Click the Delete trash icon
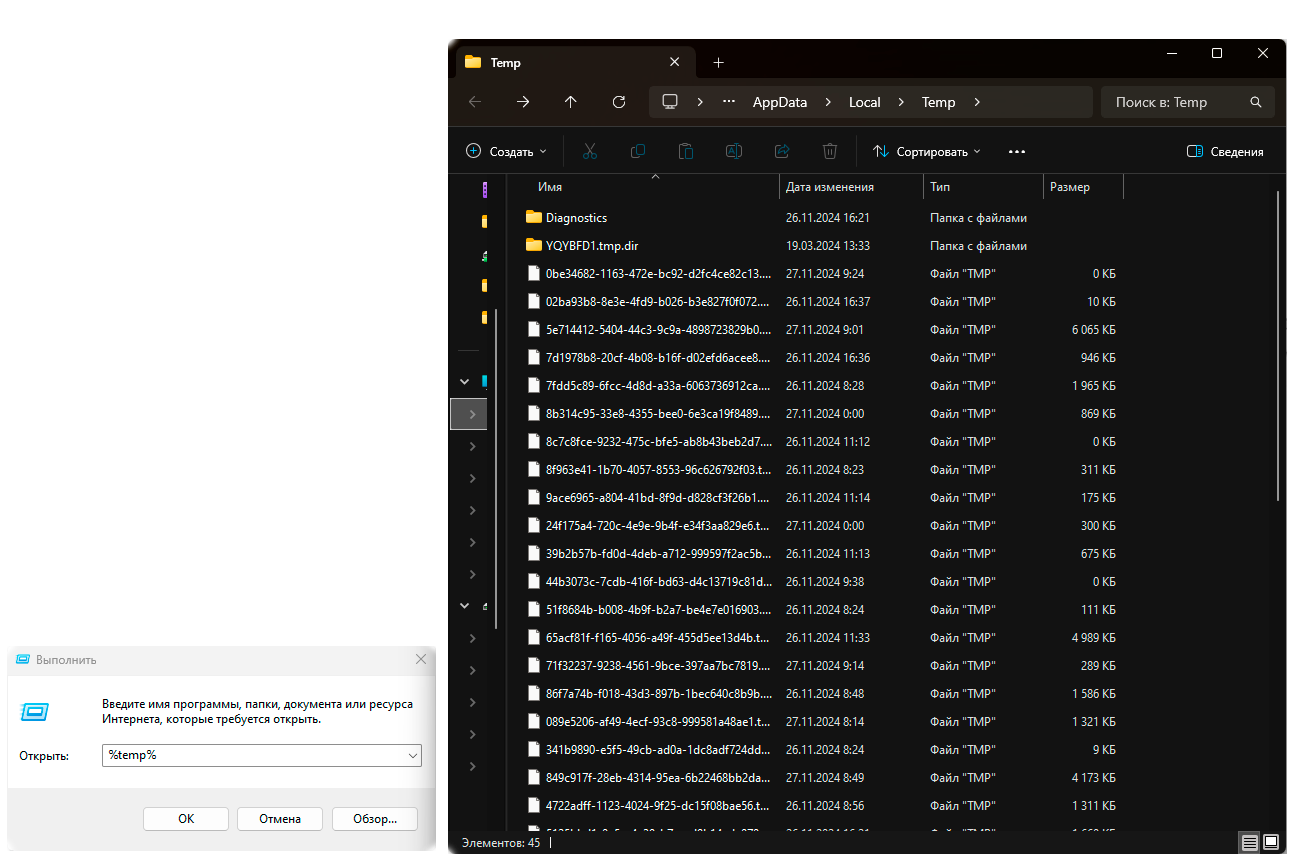The width and height of the screenshot is (1297, 857). coord(829,152)
